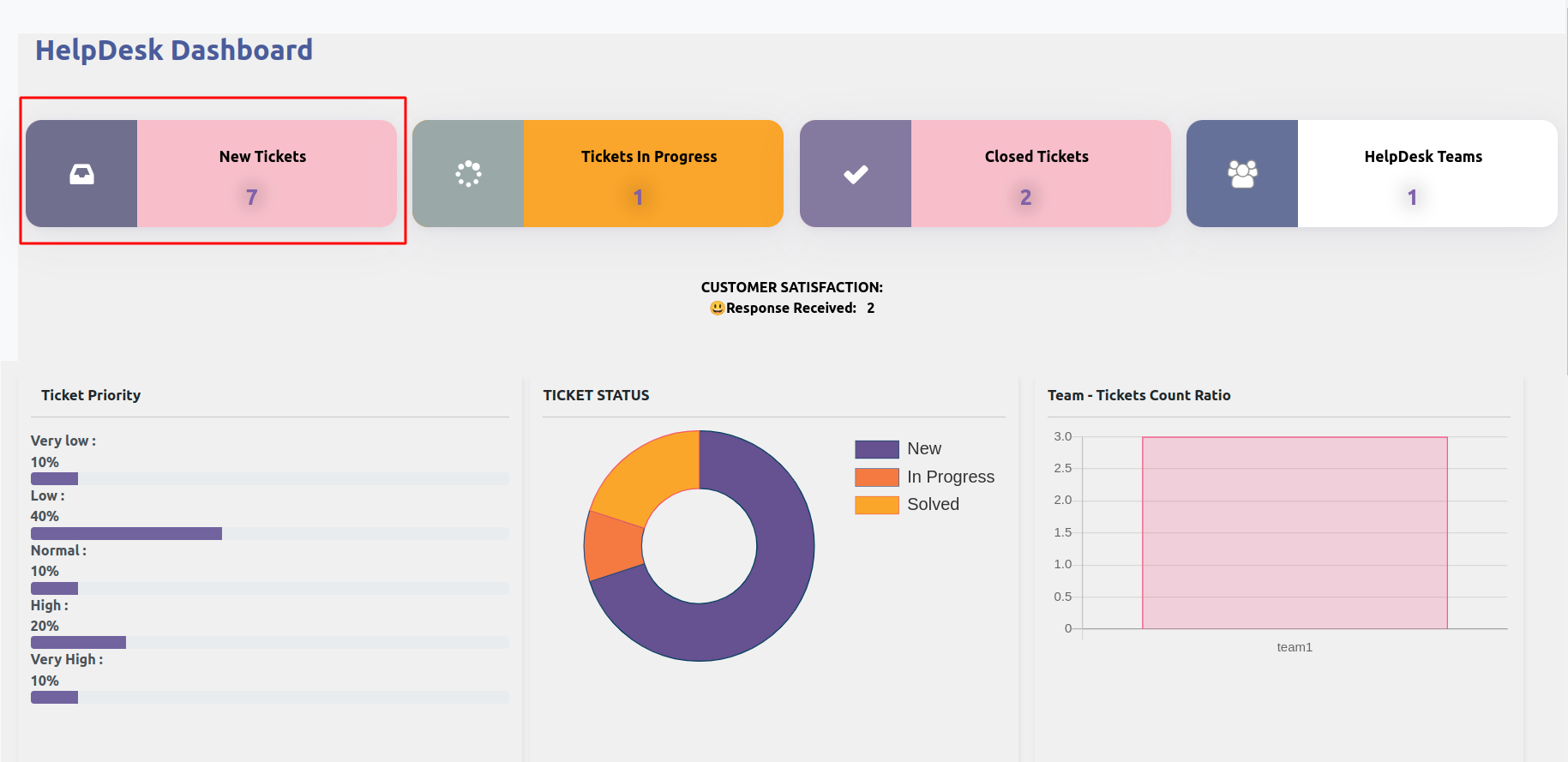This screenshot has width=1568, height=762.
Task: Click the High priority progress bar
Action: pos(78,642)
